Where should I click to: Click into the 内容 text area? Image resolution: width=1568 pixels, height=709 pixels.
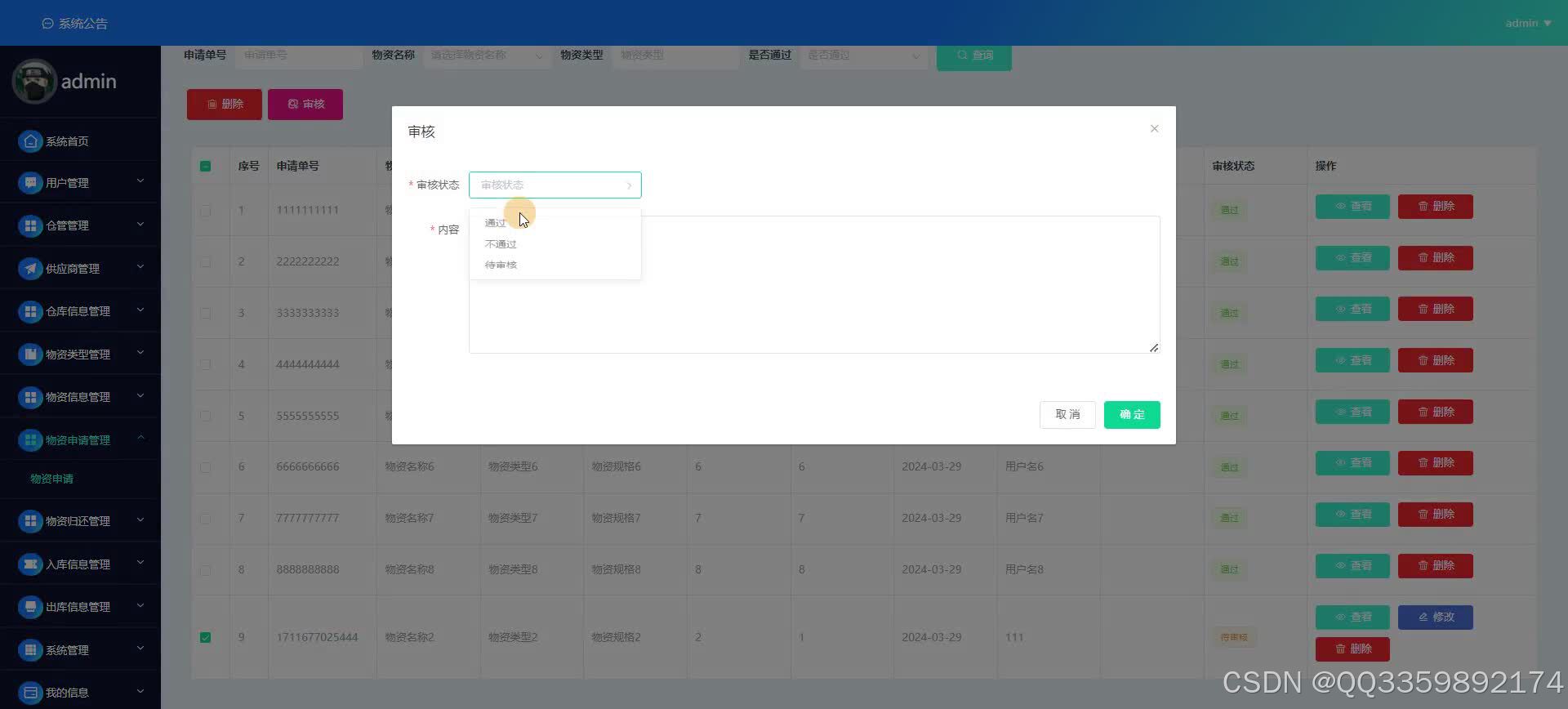point(814,284)
